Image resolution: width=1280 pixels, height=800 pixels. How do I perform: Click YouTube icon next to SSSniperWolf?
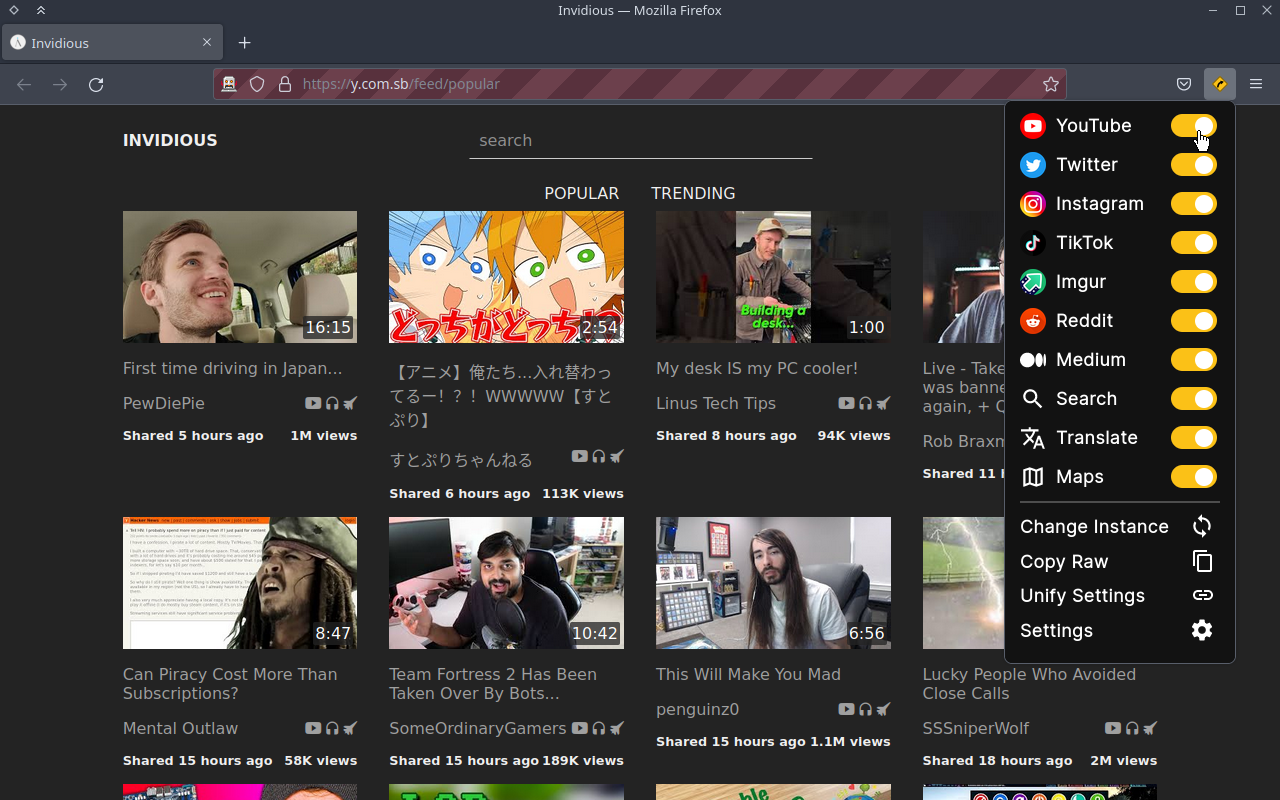pyautogui.click(x=1113, y=728)
